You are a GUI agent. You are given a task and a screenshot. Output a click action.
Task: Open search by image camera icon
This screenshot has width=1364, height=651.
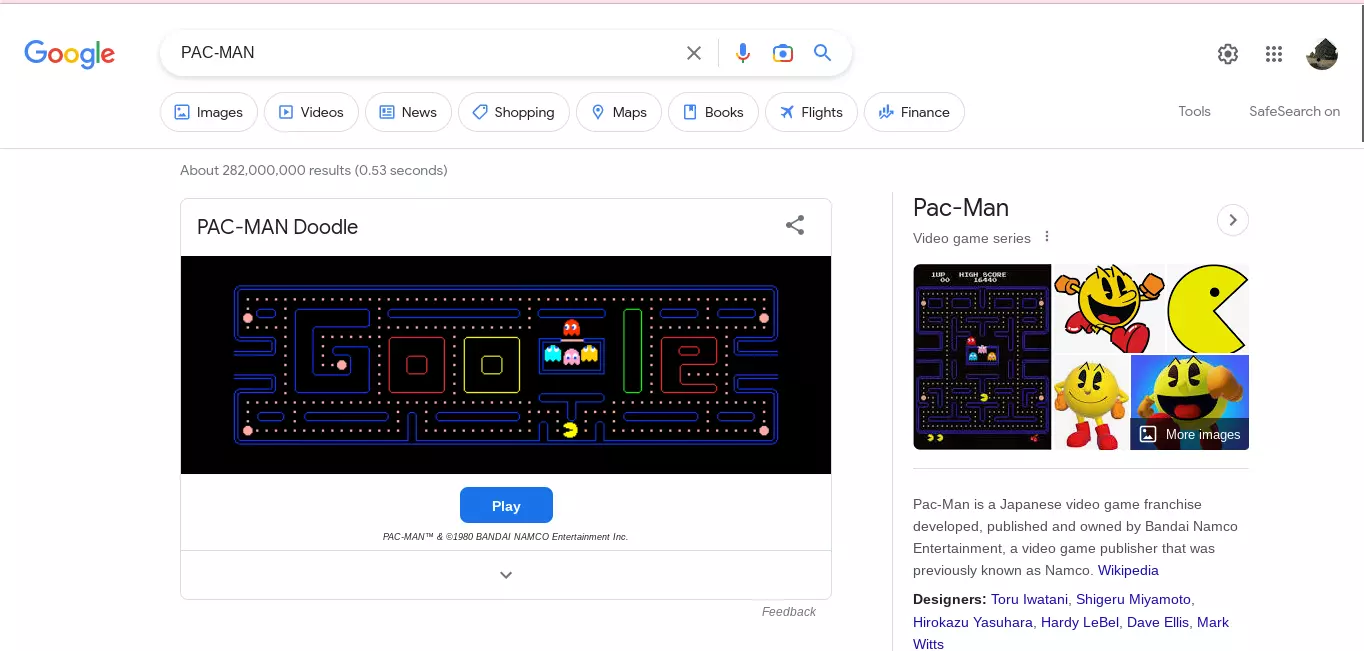(783, 53)
